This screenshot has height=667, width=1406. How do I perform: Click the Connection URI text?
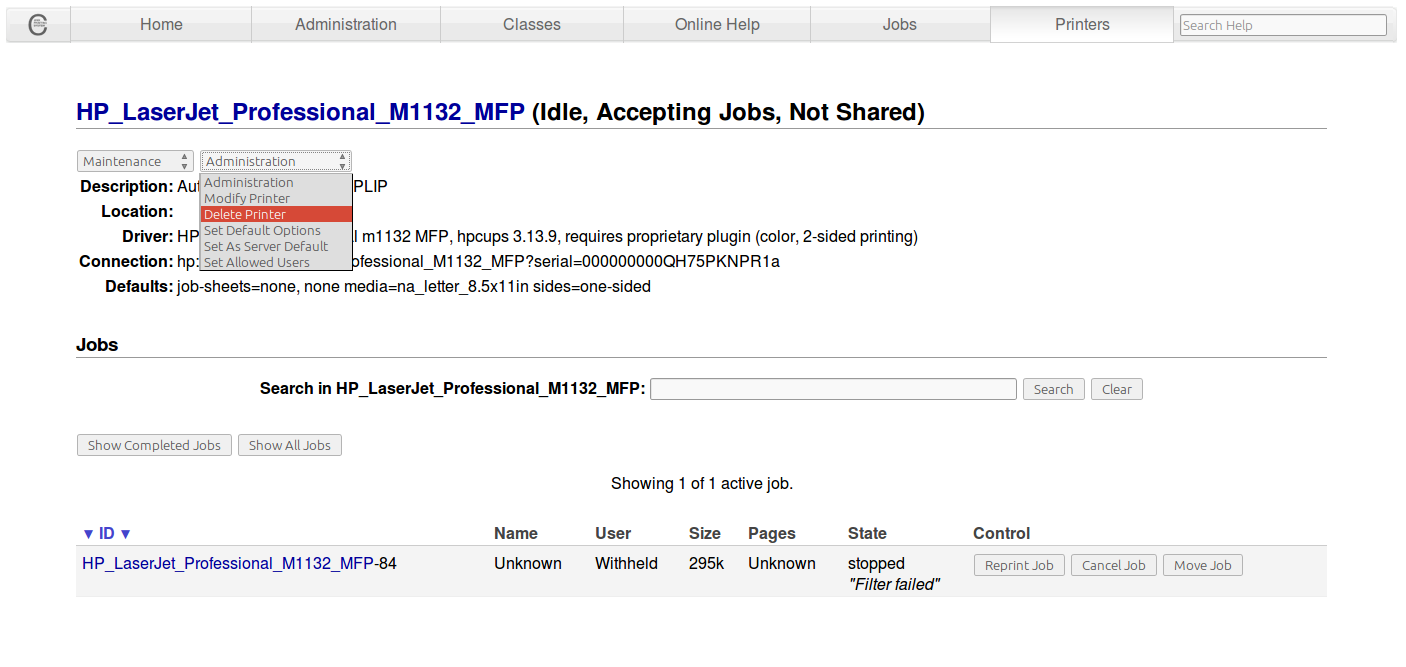coord(478,261)
